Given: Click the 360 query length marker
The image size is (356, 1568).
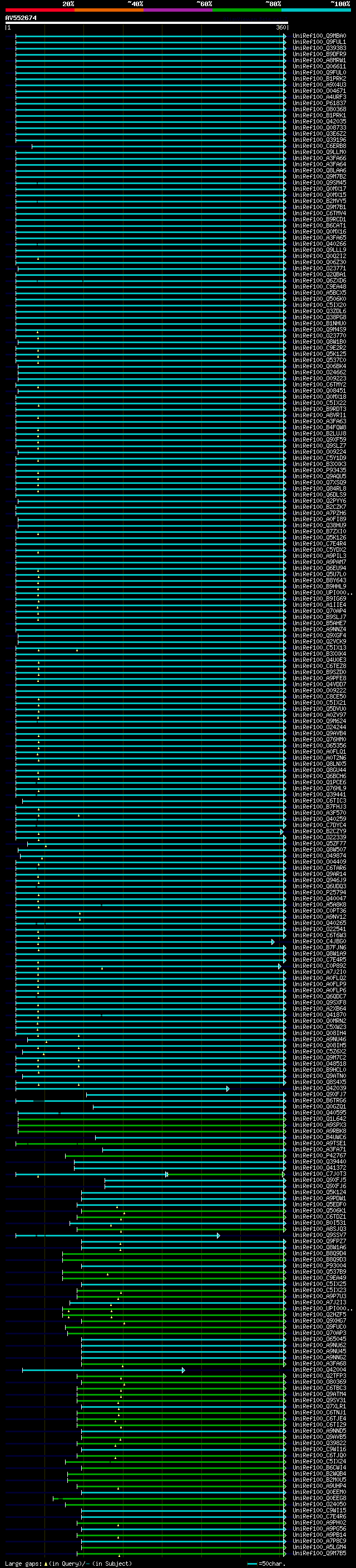Looking at the screenshot, I should pyautogui.click(x=281, y=28).
